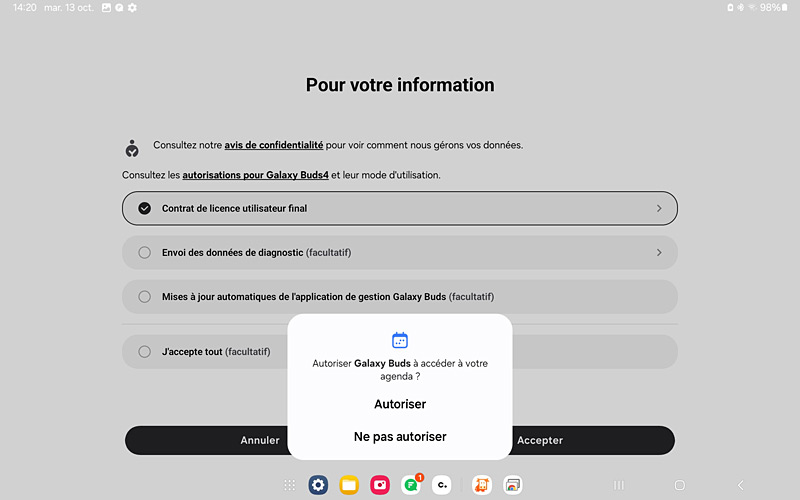This screenshot has height=500, width=800.
Task: Open the red Camera app
Action: tap(380, 485)
